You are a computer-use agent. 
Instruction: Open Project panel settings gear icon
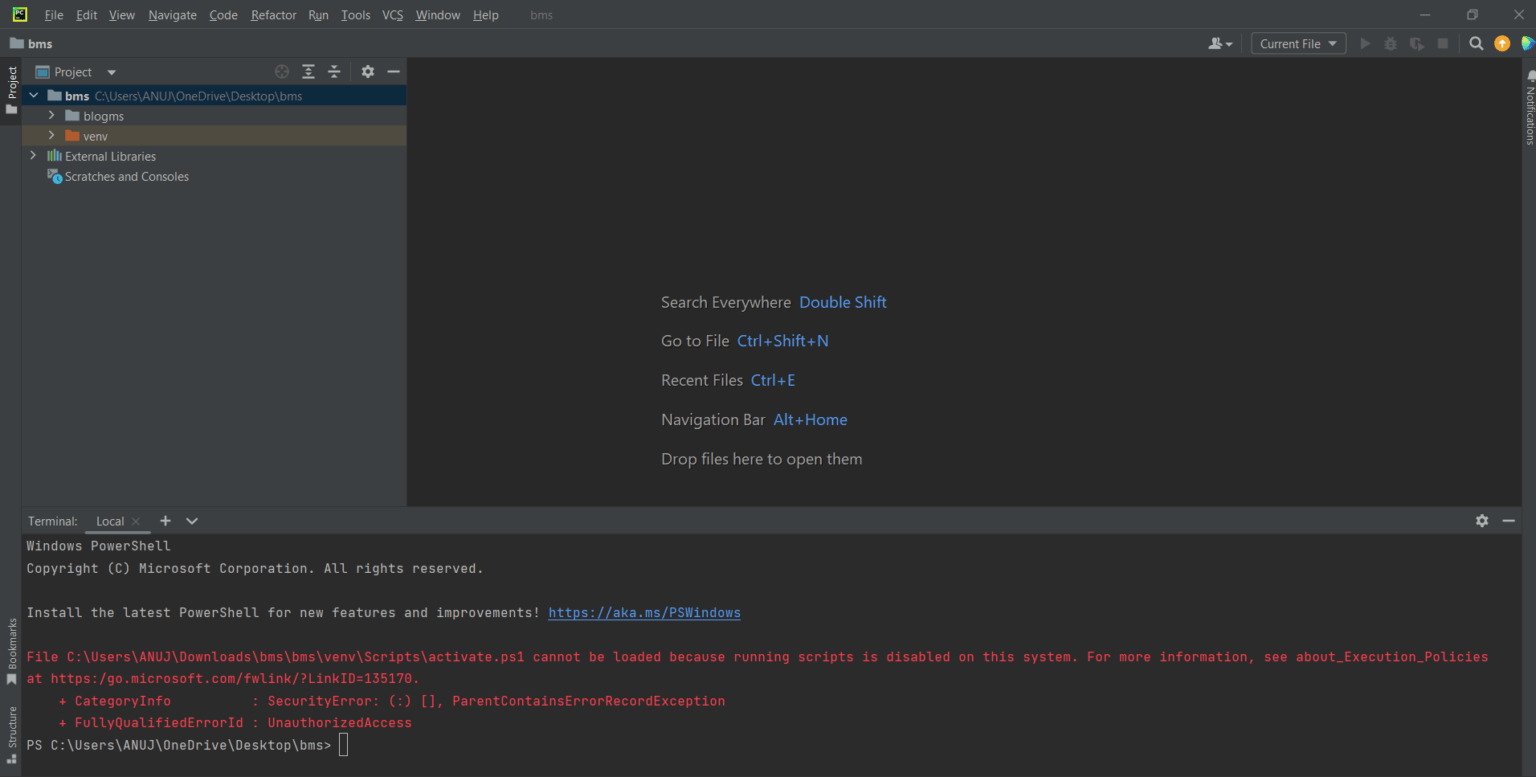[x=368, y=71]
